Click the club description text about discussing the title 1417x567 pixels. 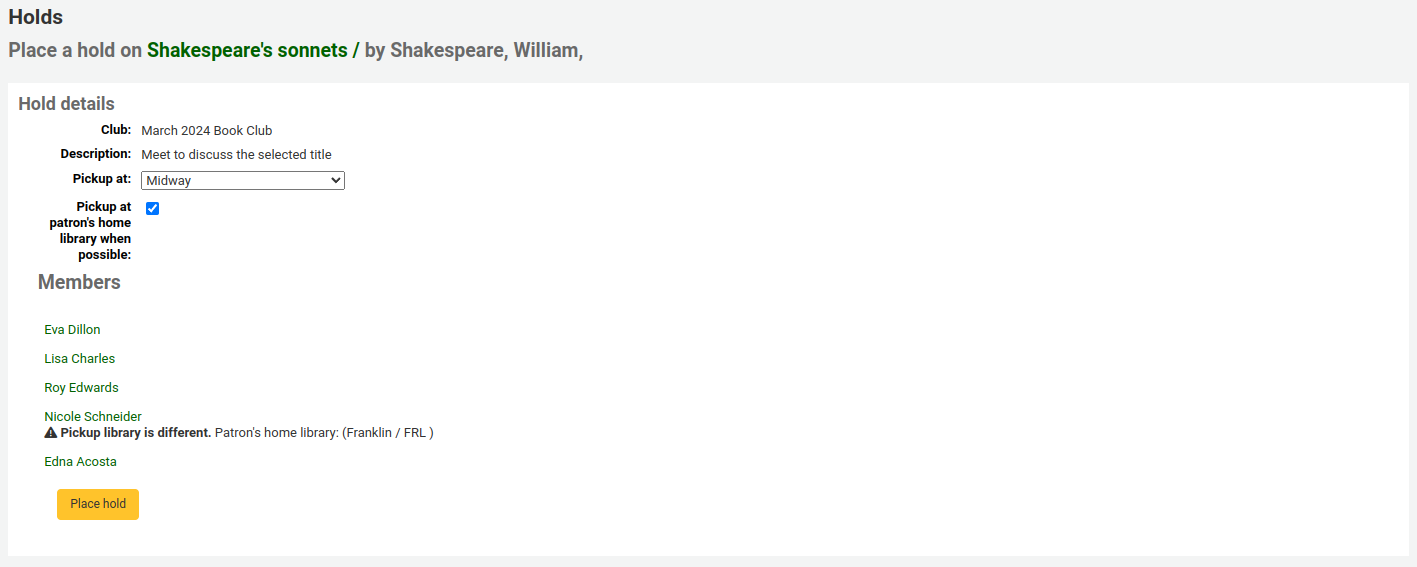[236, 155]
